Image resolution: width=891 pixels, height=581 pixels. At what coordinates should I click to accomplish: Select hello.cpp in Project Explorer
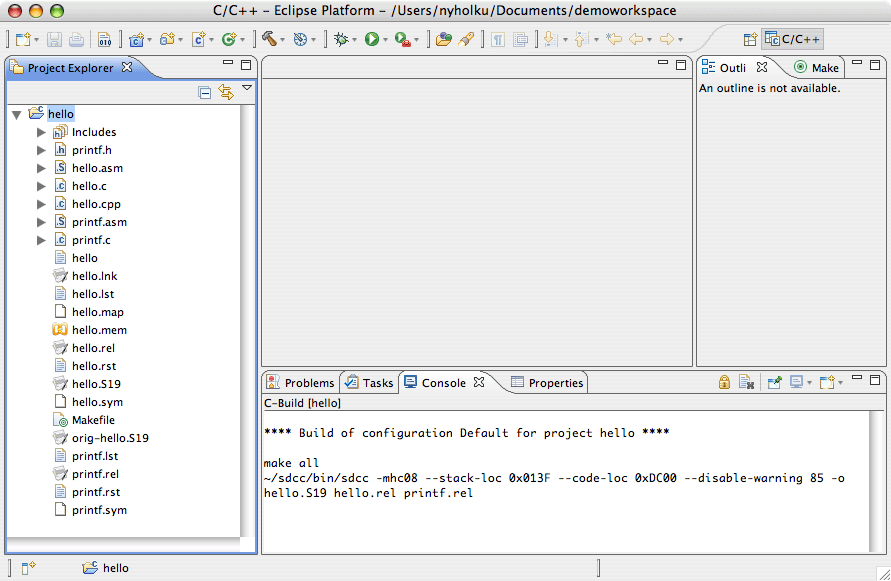(96, 204)
